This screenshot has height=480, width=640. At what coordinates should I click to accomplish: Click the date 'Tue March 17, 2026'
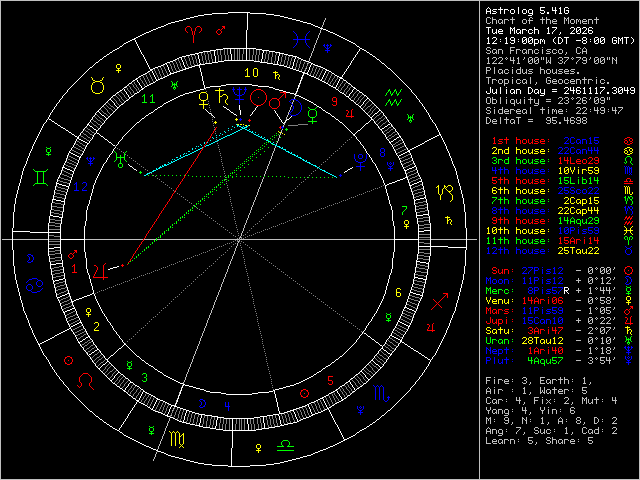[539, 31]
